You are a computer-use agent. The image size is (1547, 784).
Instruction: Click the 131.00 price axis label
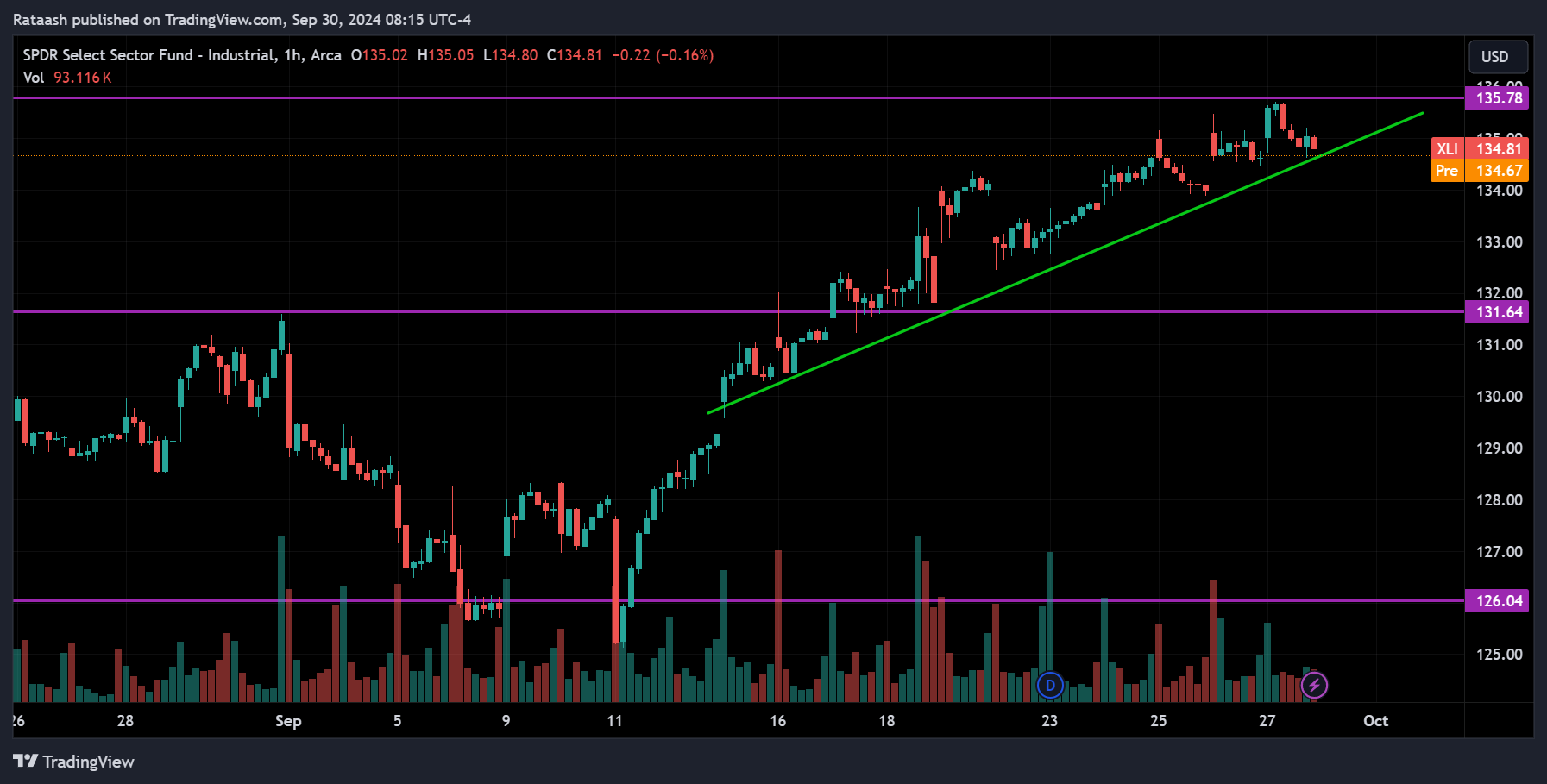click(1499, 345)
